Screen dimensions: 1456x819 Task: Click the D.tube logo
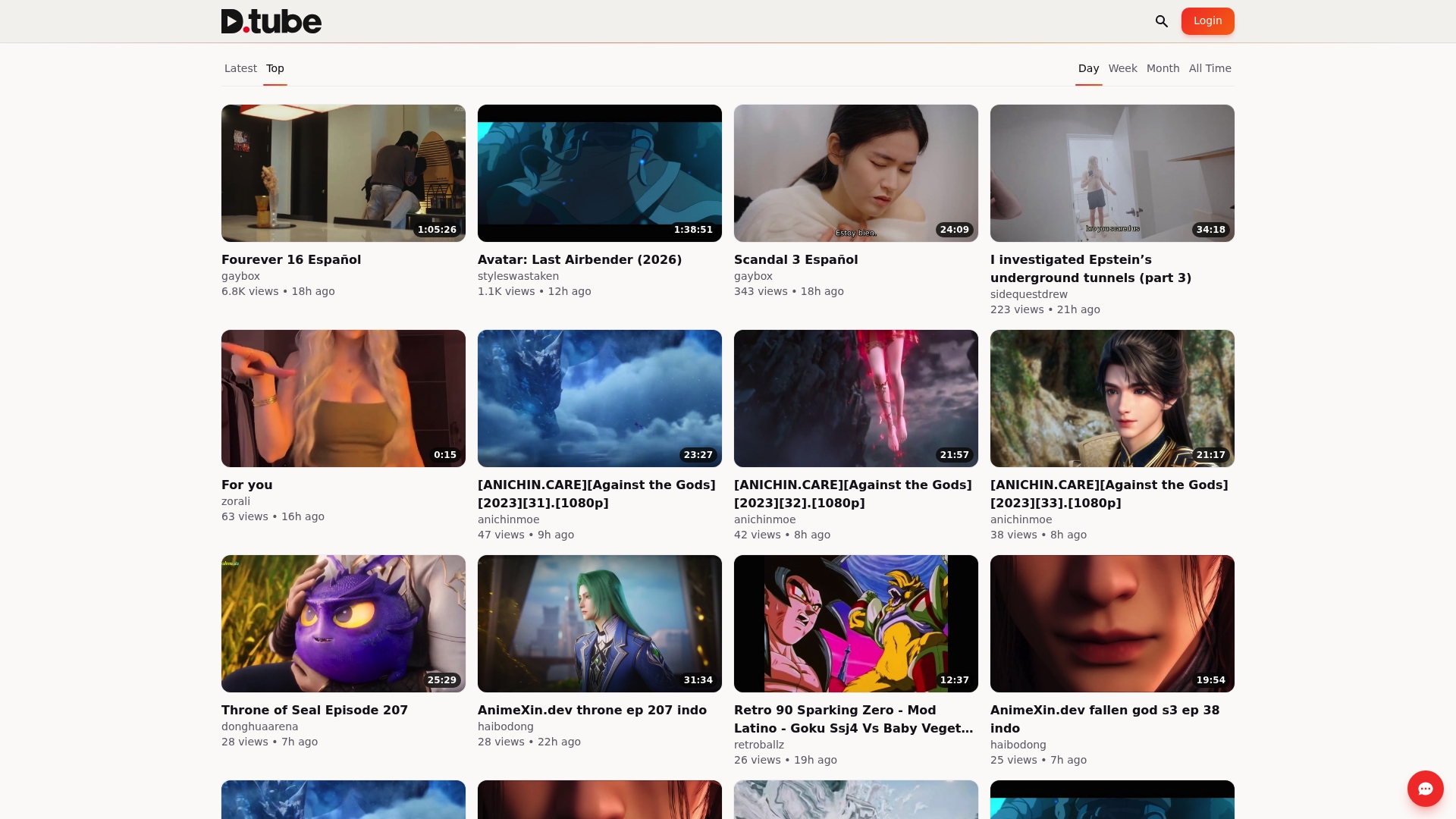click(271, 21)
